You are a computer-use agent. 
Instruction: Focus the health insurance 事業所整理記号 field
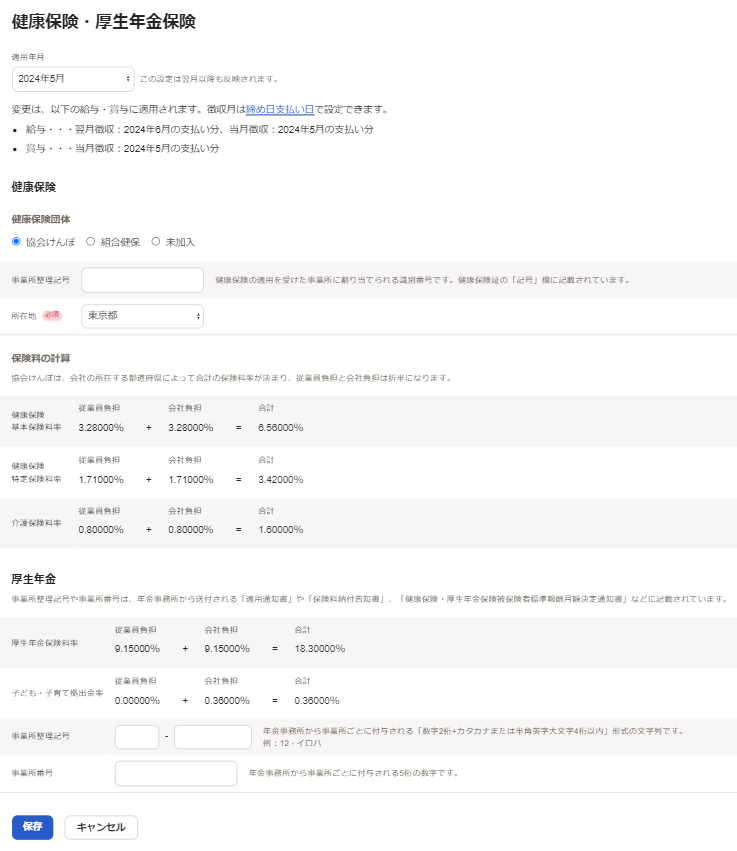143,280
